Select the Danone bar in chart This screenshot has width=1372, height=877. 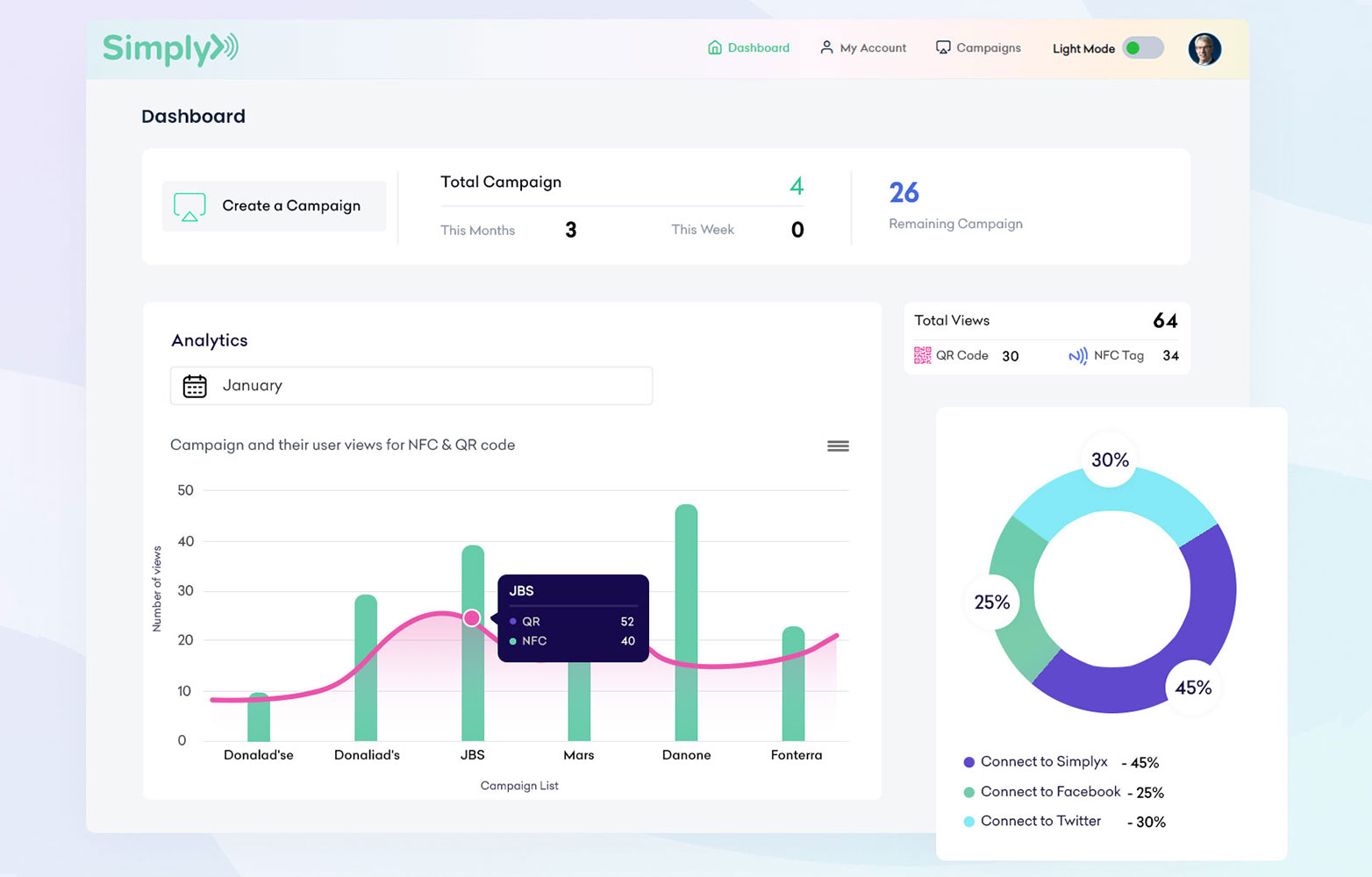coord(686,623)
